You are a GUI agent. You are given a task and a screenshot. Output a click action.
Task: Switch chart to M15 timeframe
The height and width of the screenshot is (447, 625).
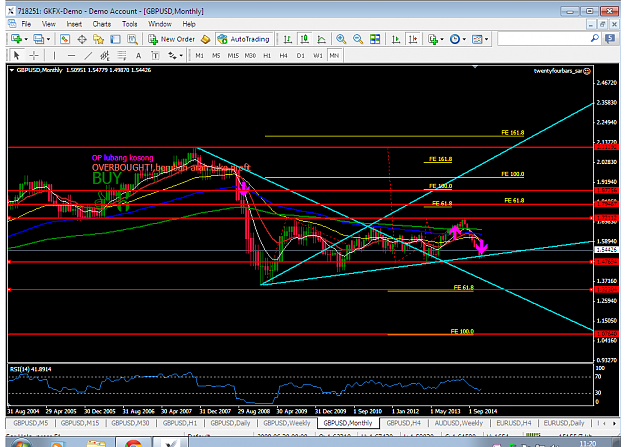click(233, 55)
